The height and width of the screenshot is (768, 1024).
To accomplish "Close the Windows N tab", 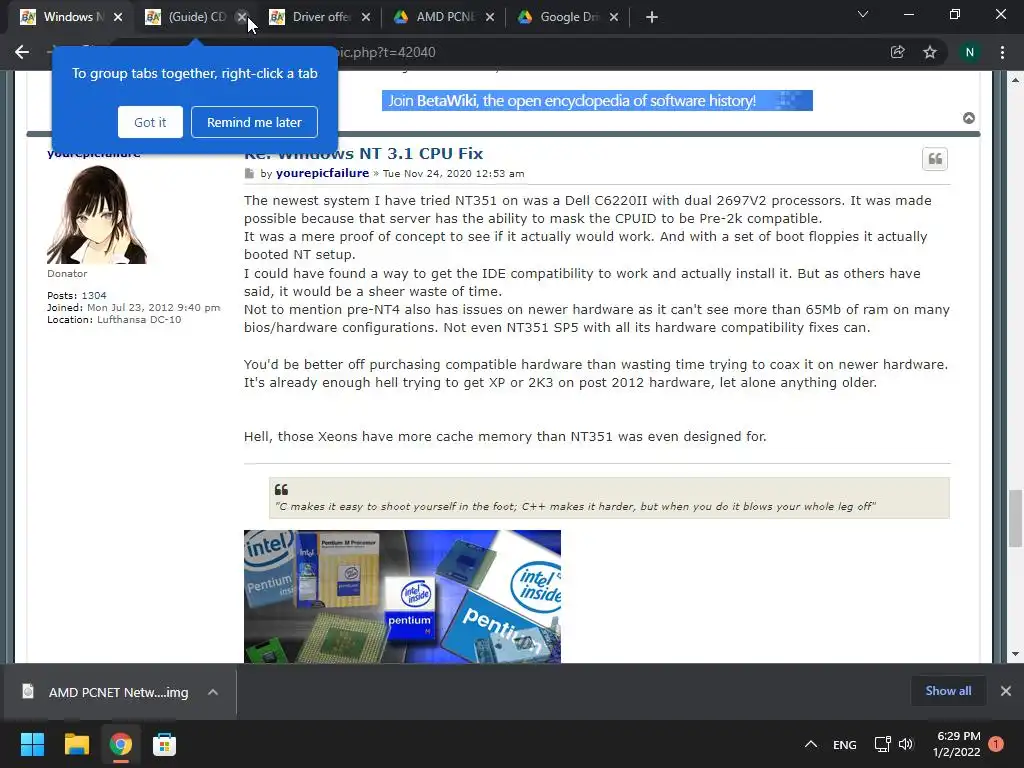I will click(x=118, y=17).
